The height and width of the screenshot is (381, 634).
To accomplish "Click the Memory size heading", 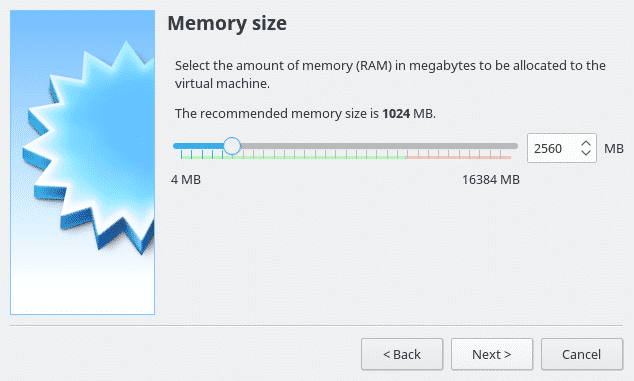I will (x=227, y=23).
